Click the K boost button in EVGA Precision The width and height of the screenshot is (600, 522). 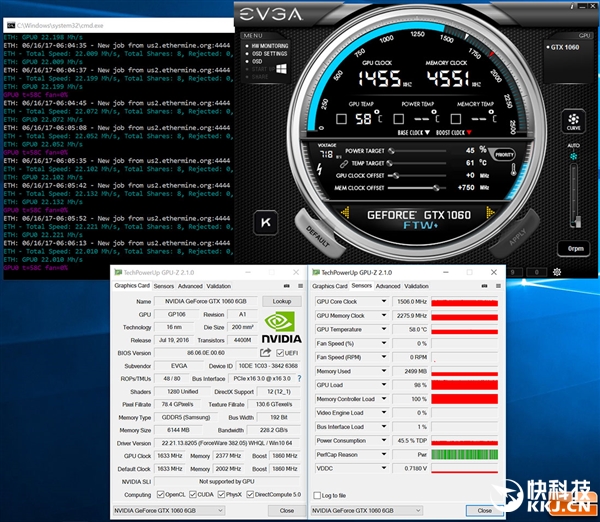(266, 222)
